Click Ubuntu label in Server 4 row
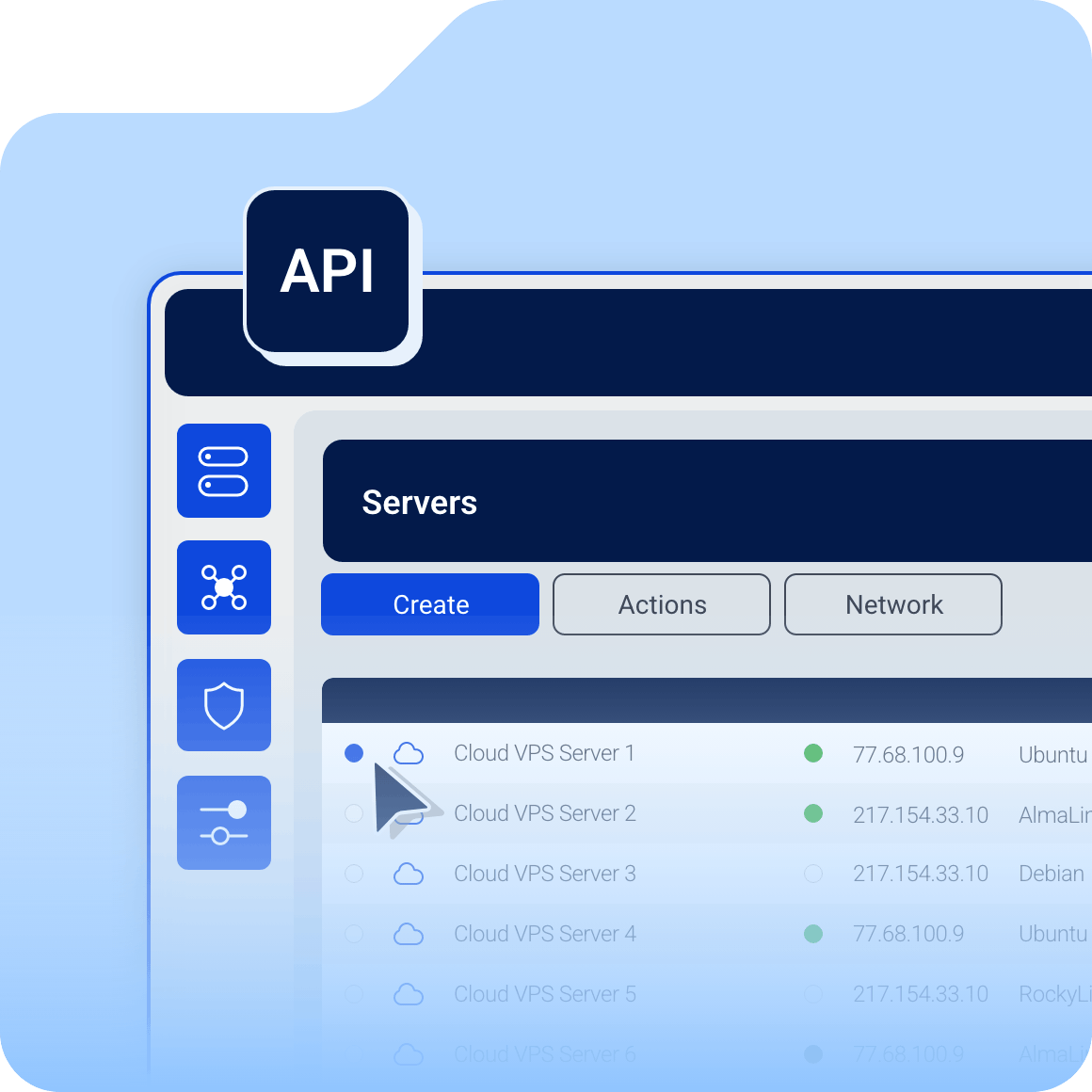The width and height of the screenshot is (1092, 1092). click(1053, 934)
